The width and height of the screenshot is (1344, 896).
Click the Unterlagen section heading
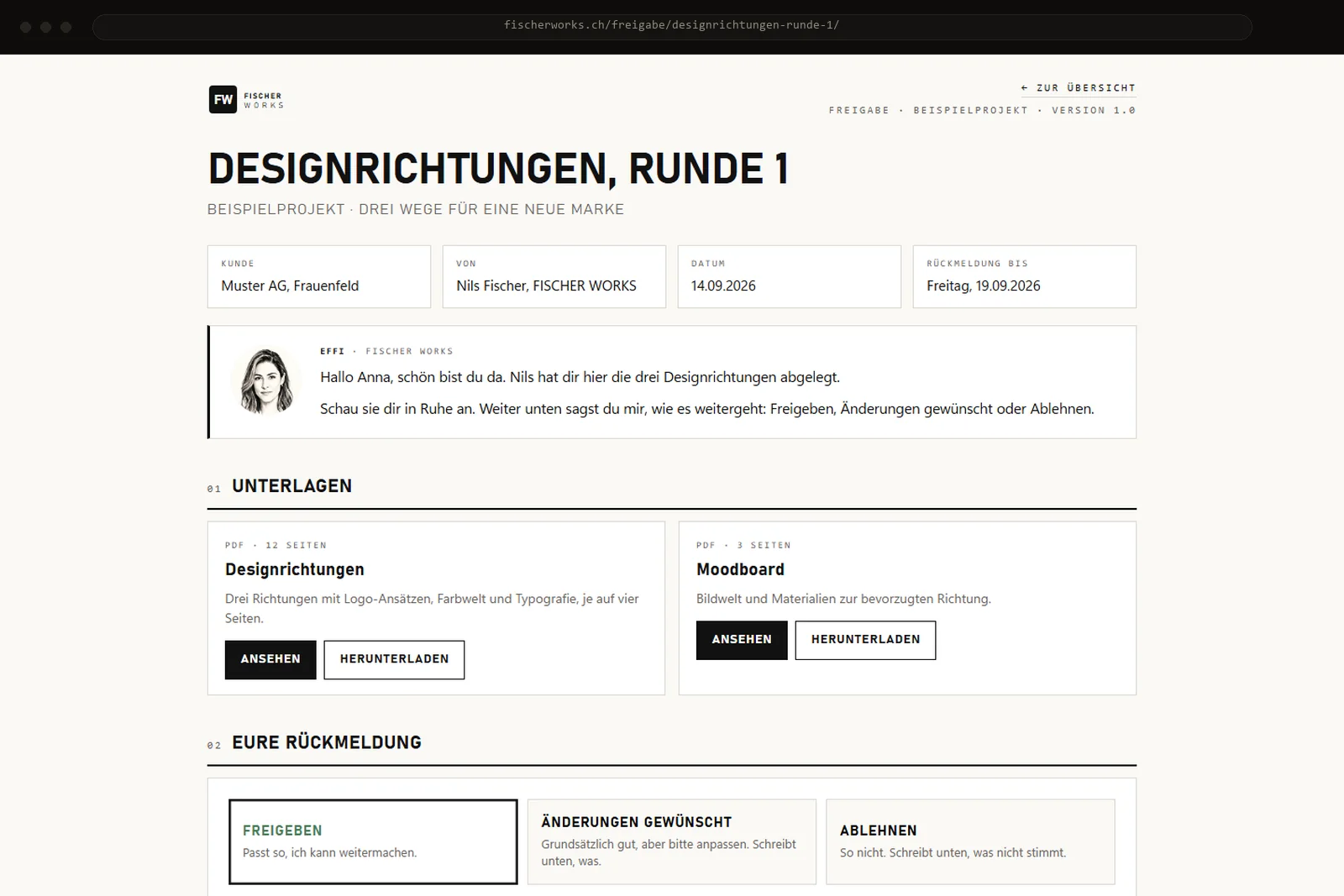[x=291, y=486]
